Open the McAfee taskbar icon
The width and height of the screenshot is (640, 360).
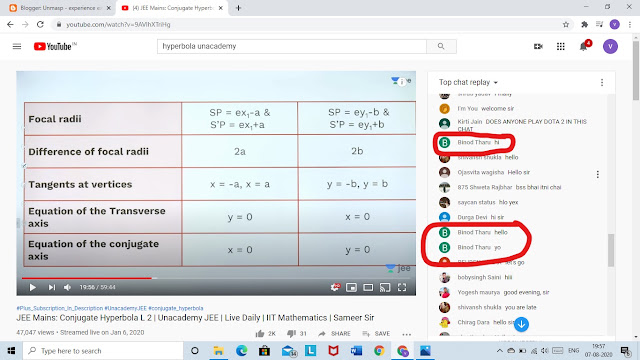333,351
